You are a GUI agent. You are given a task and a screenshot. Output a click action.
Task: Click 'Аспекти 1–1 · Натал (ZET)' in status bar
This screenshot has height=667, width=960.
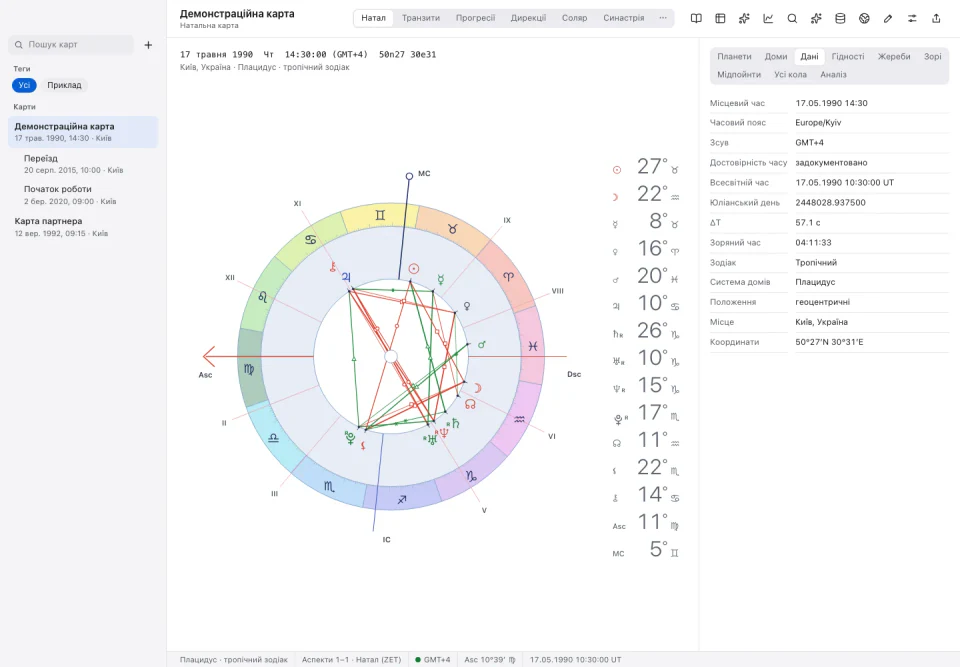[x=351, y=660]
